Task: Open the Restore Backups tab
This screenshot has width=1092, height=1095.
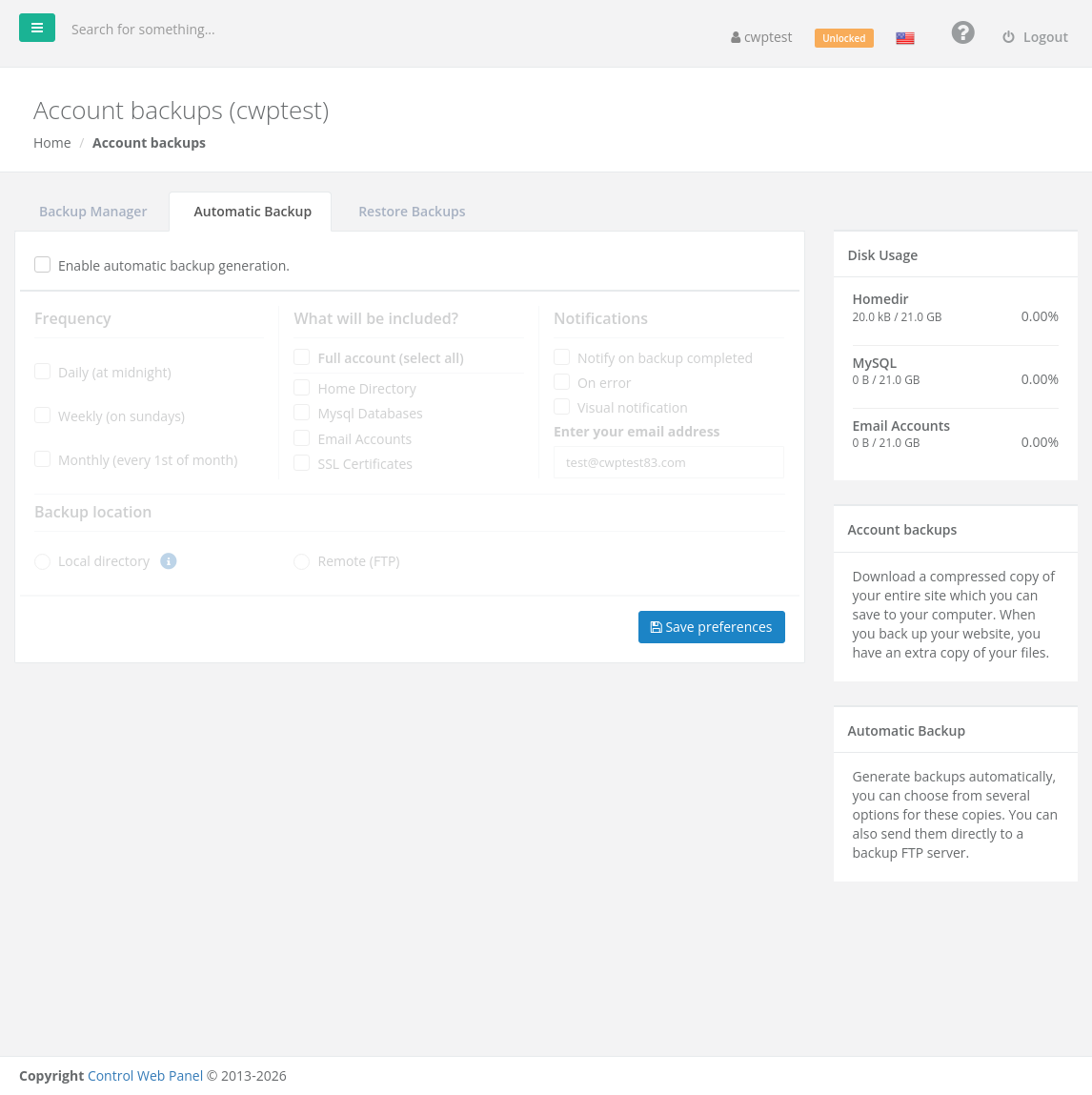Action: [x=412, y=212]
